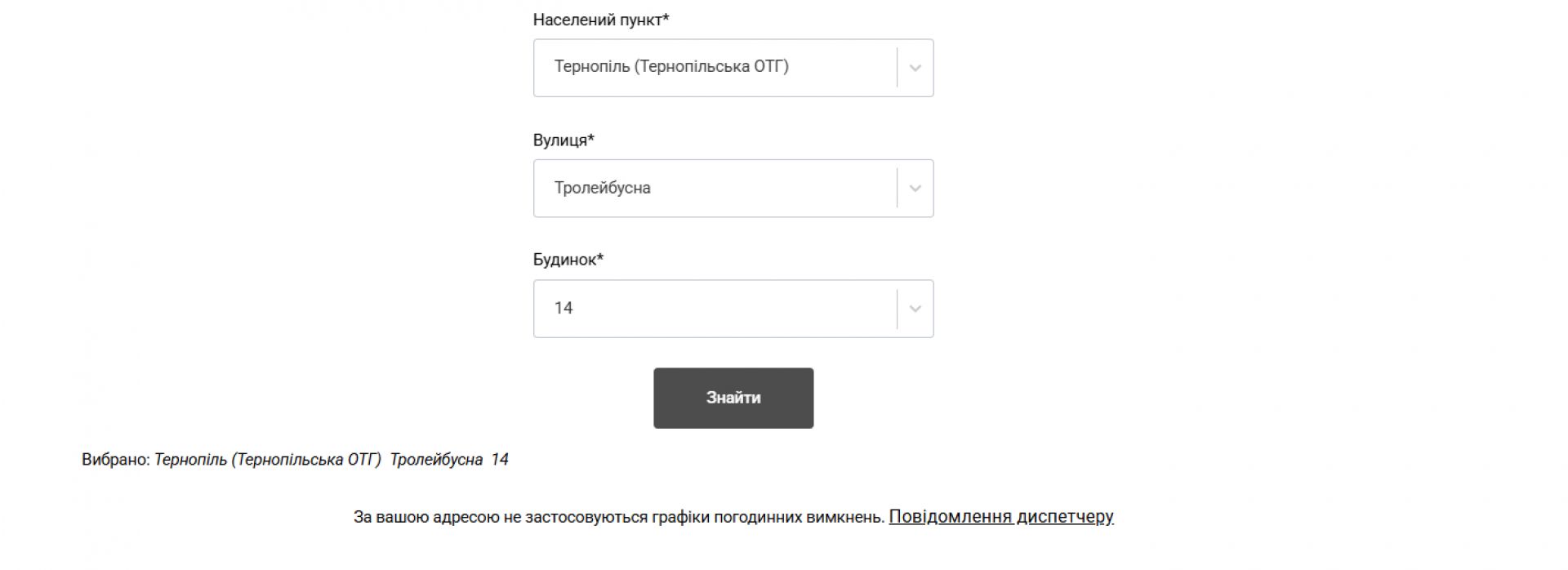This screenshot has width=1568, height=570.
Task: Click the divider line inside Вулиця dropdown
Action: pos(897,189)
